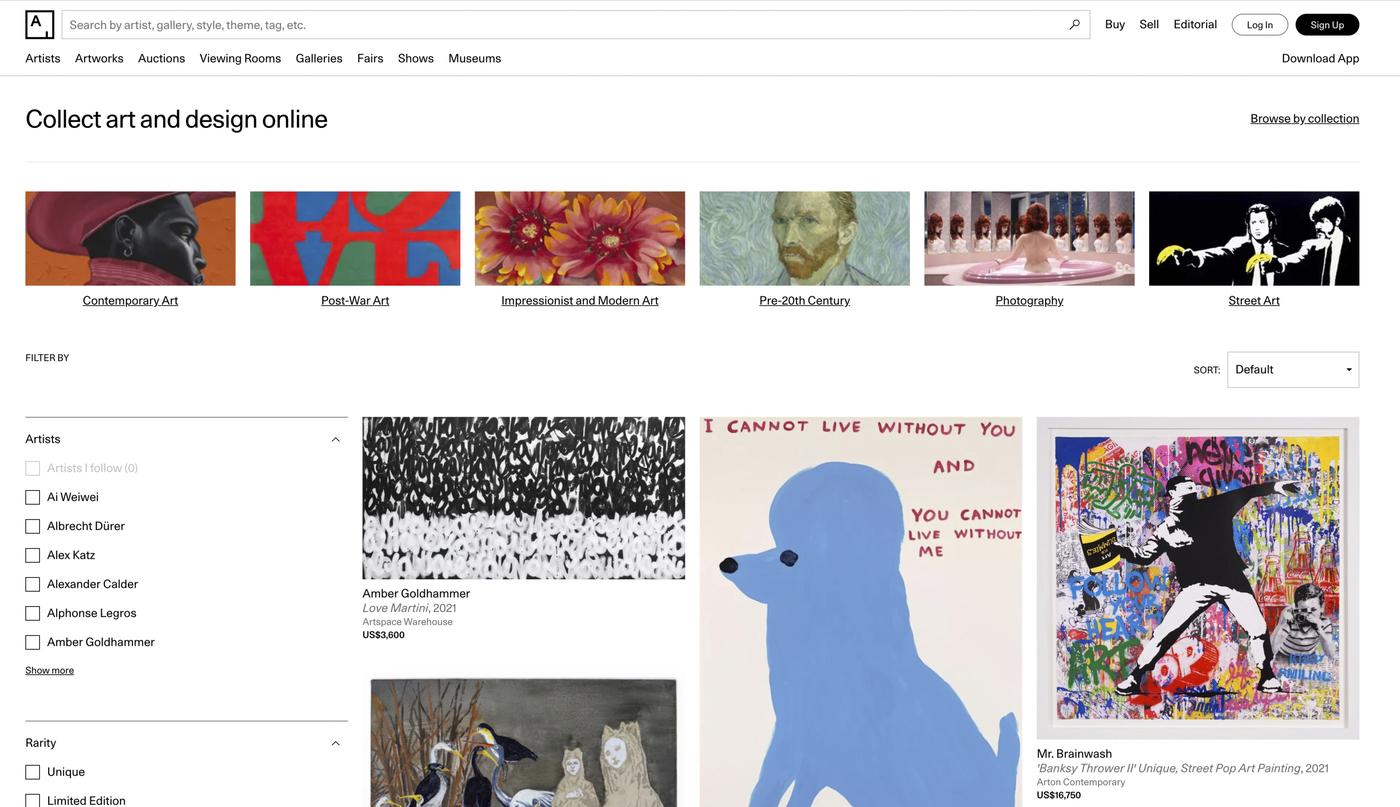
Task: Go to Museums section
Action: [475, 58]
